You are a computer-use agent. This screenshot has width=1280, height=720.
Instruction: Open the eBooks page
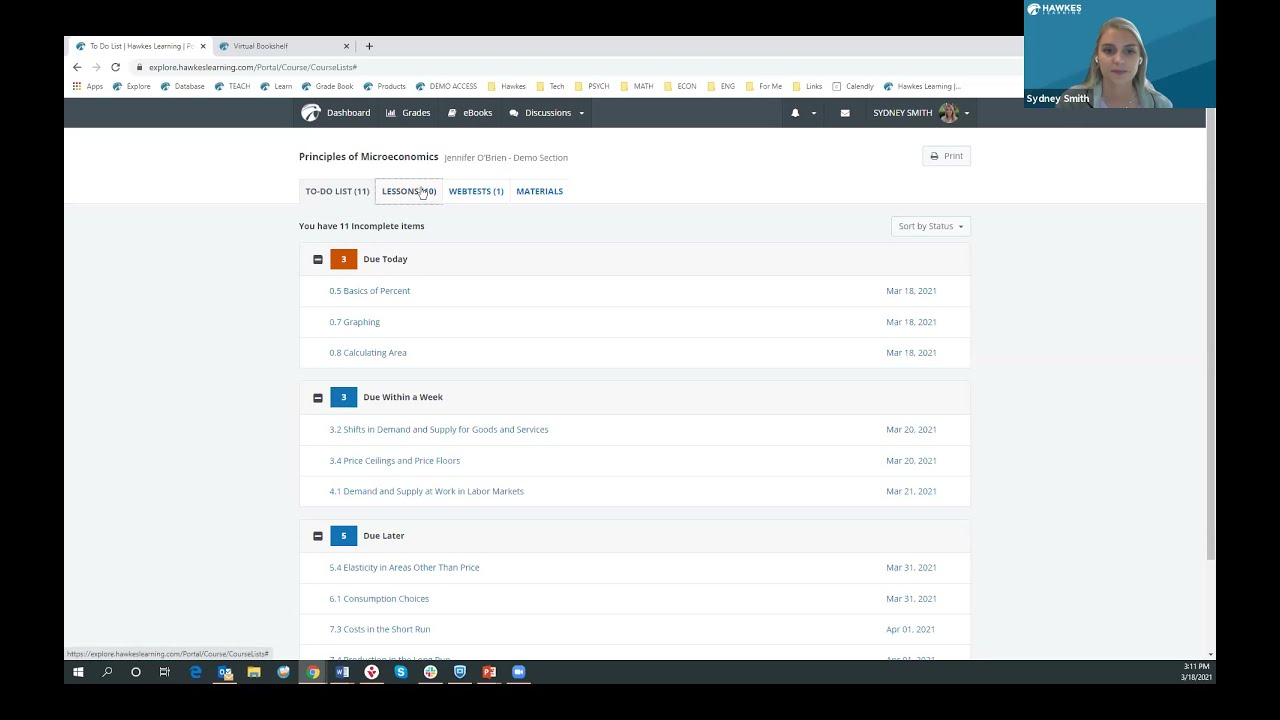click(470, 113)
